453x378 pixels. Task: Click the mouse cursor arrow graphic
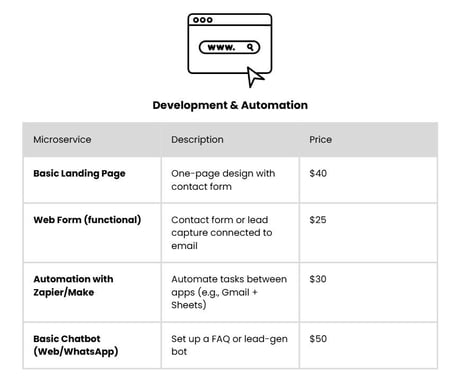click(255, 77)
